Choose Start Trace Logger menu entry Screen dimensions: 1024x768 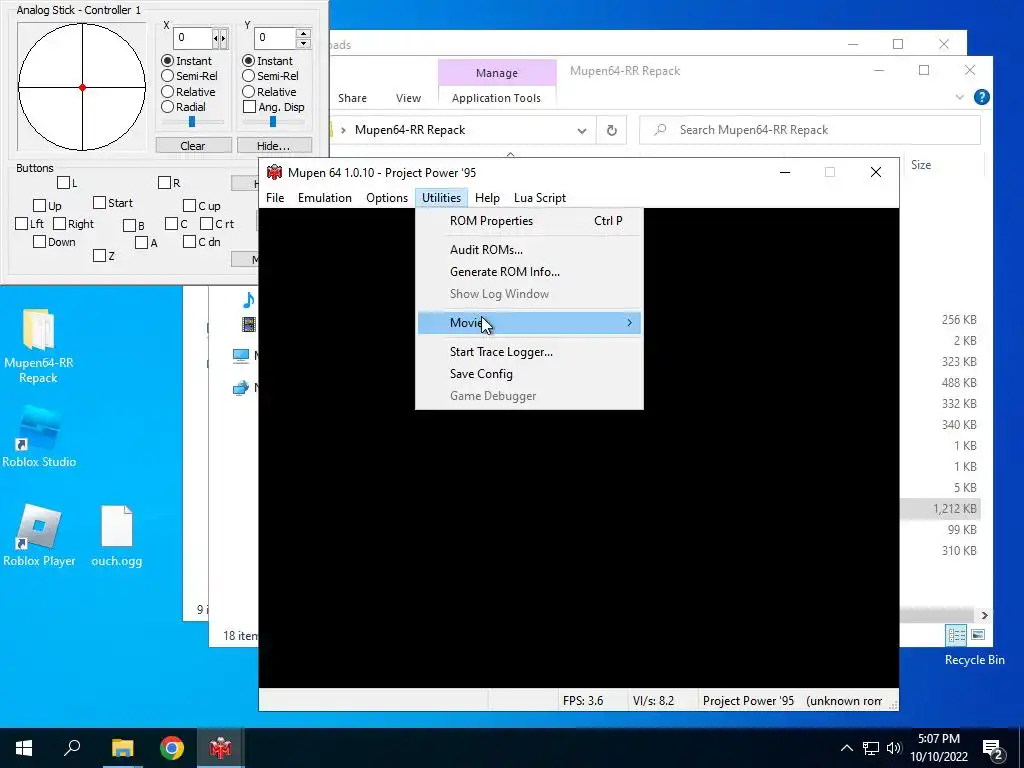(x=529, y=352)
